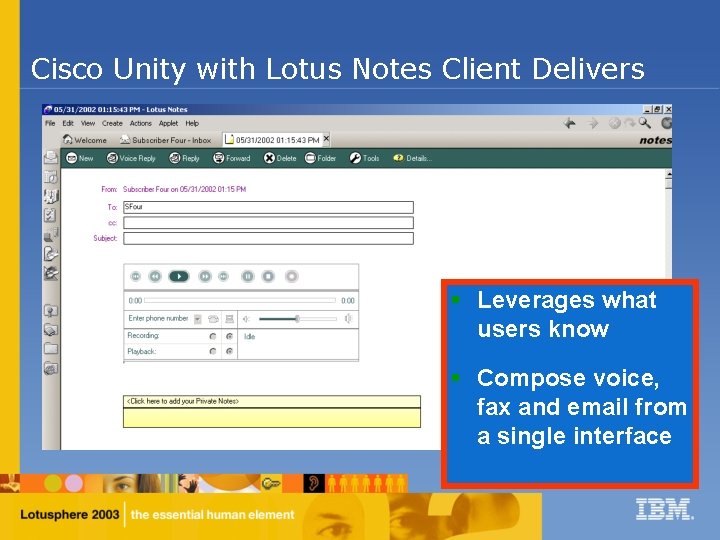Image resolution: width=720 pixels, height=540 pixels.
Task: Open the Favorite Bookmarks sidebar icon
Action: 51,311
